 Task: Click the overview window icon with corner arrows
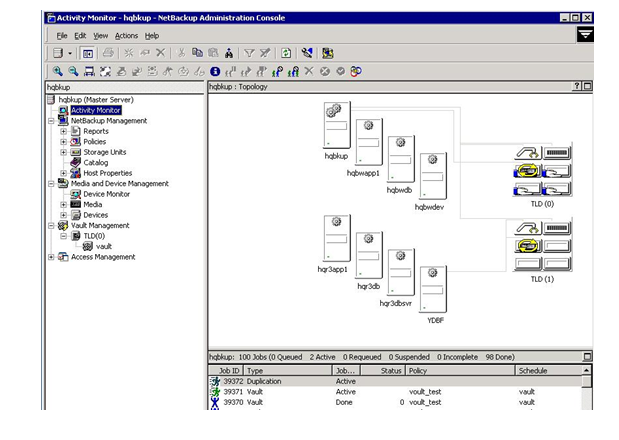coord(105,71)
